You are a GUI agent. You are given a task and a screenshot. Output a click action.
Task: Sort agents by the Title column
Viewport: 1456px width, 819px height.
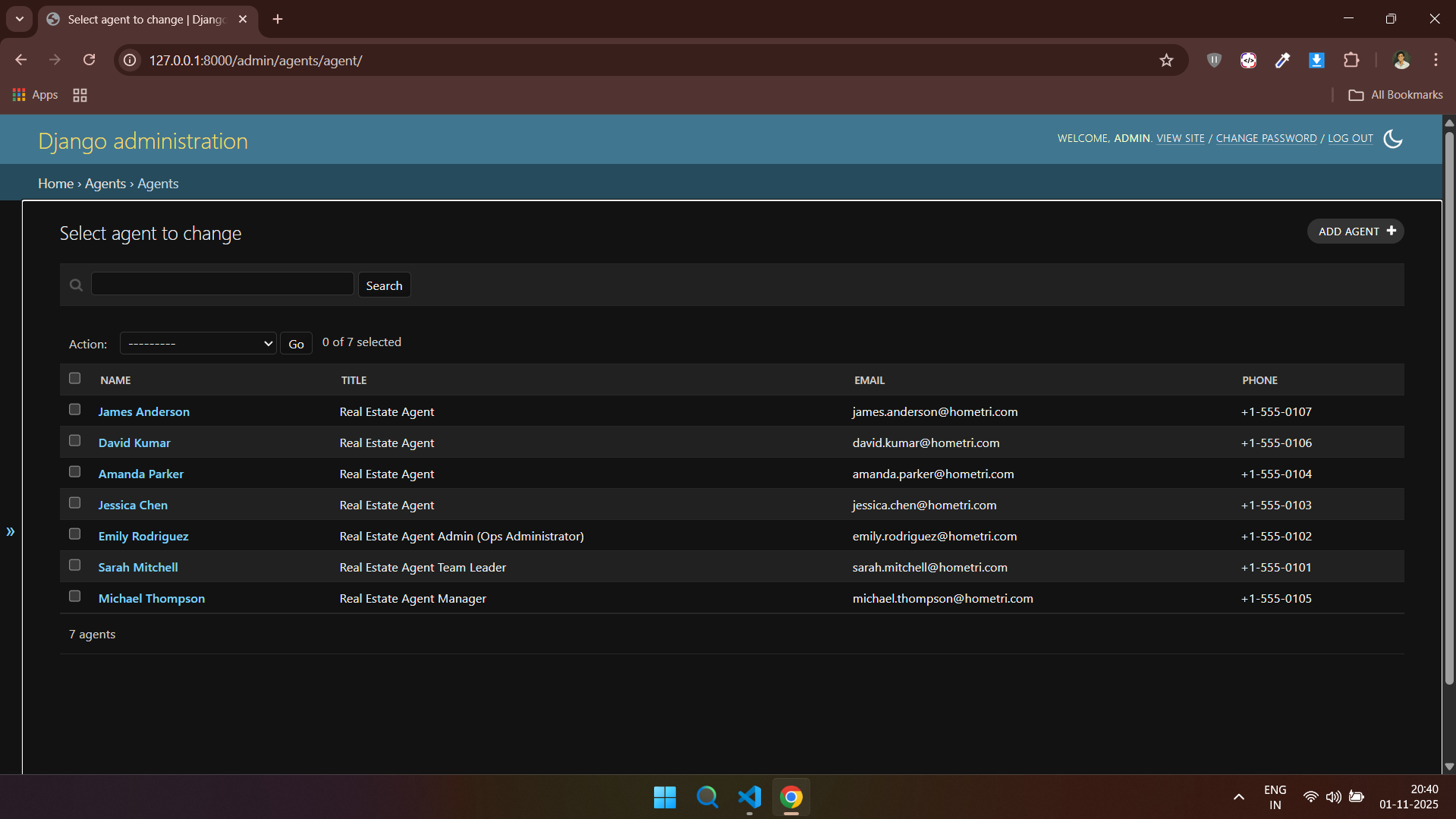pos(354,380)
